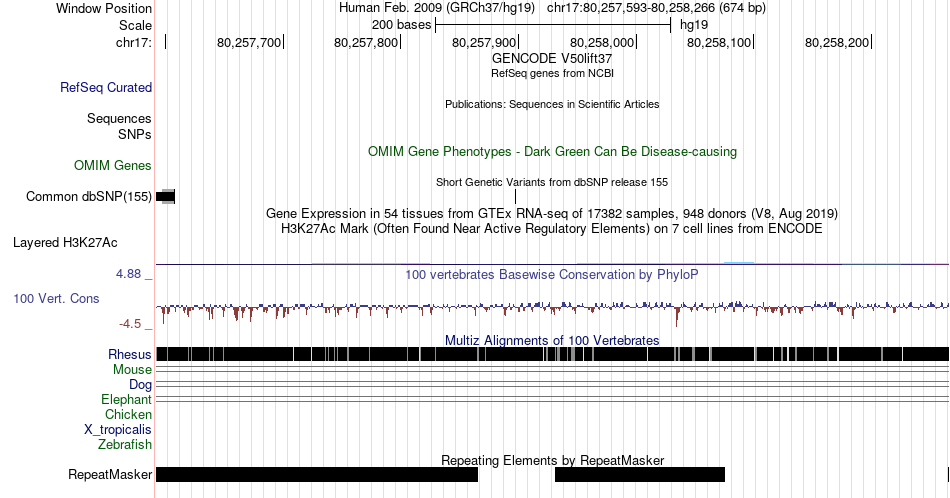Click the Elephant species label
This screenshot has height=498, width=950.
point(127,400)
